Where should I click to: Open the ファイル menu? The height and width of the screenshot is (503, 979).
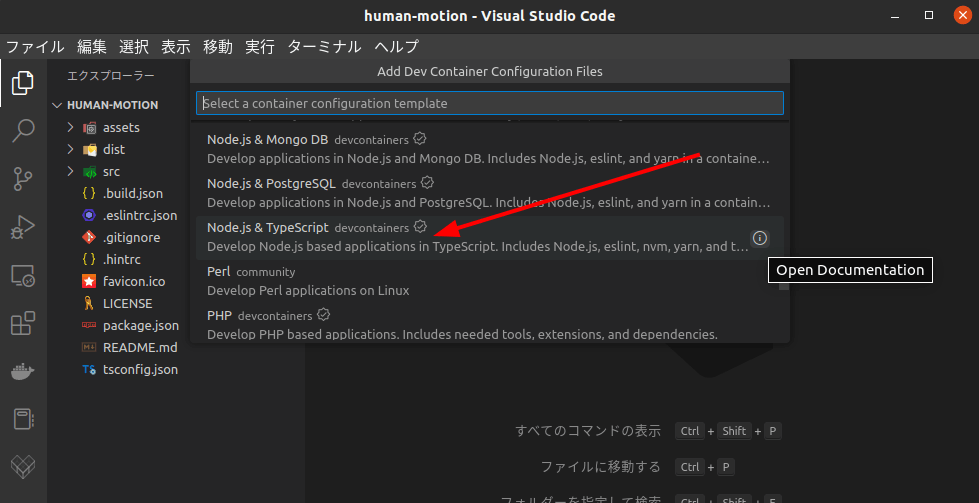click(35, 47)
